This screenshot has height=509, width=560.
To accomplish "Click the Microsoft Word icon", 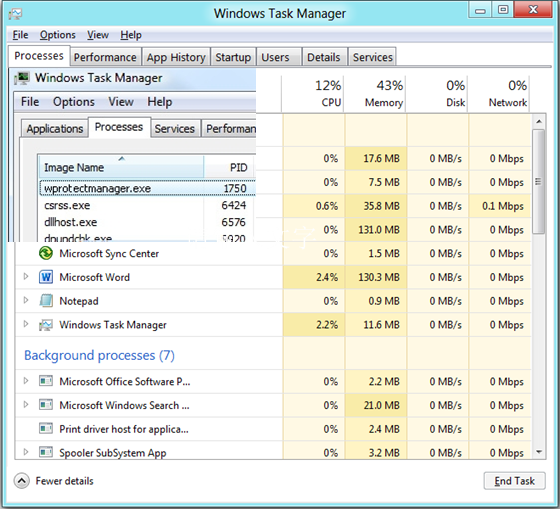I will 46,277.
